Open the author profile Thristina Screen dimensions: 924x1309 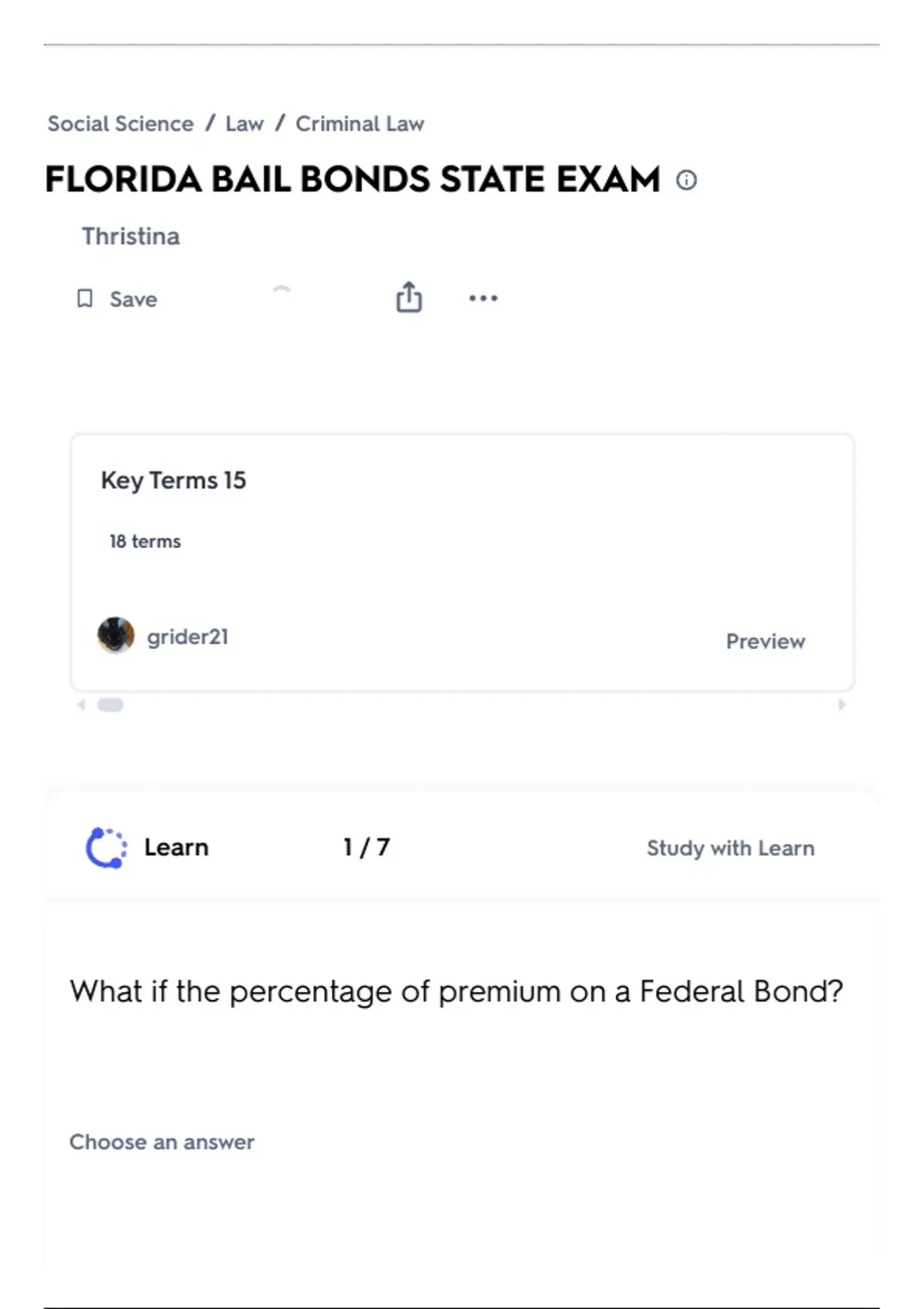[x=131, y=236]
